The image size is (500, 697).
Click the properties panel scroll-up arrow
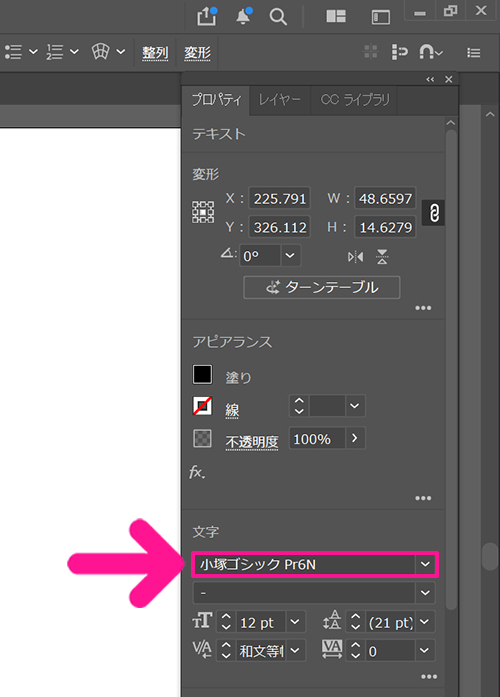pos(451,123)
